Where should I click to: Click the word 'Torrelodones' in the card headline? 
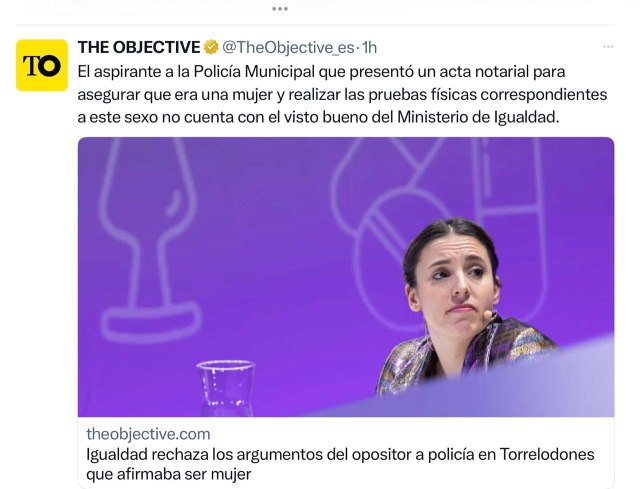click(547, 454)
